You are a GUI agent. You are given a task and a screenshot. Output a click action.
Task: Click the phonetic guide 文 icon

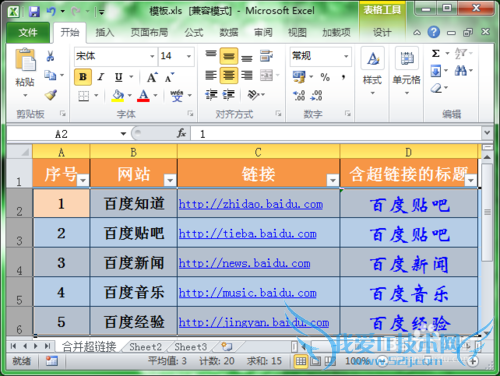point(177,96)
